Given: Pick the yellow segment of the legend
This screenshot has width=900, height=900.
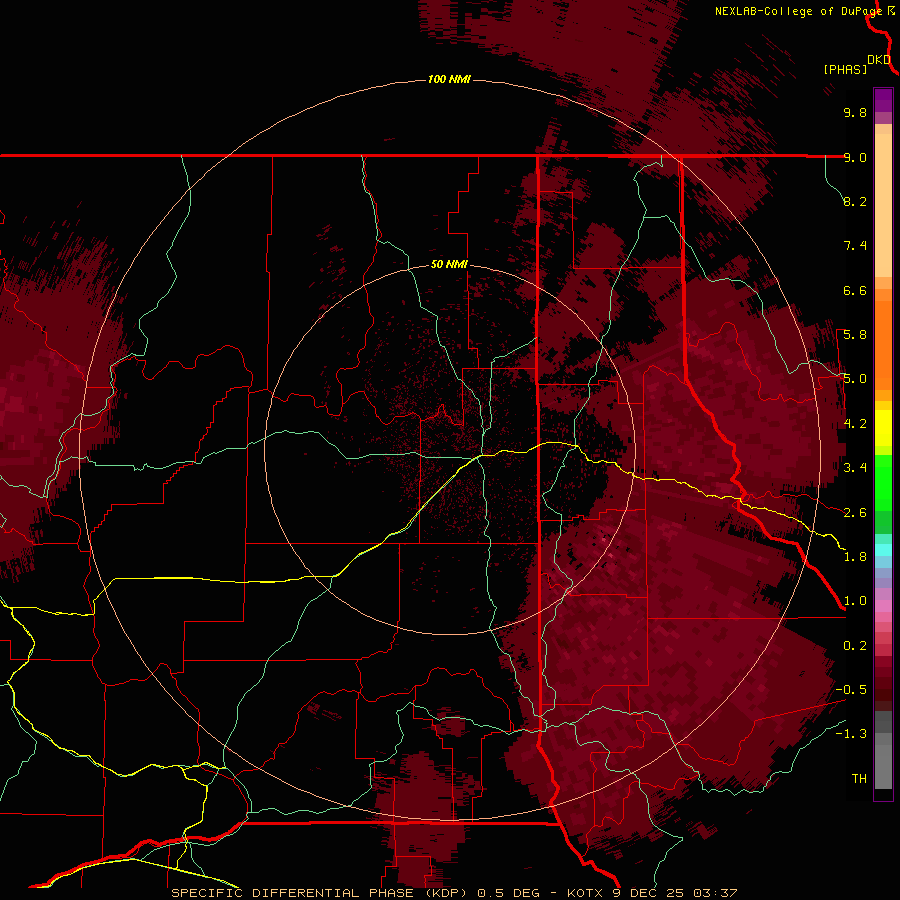Looking at the screenshot, I should (883, 428).
